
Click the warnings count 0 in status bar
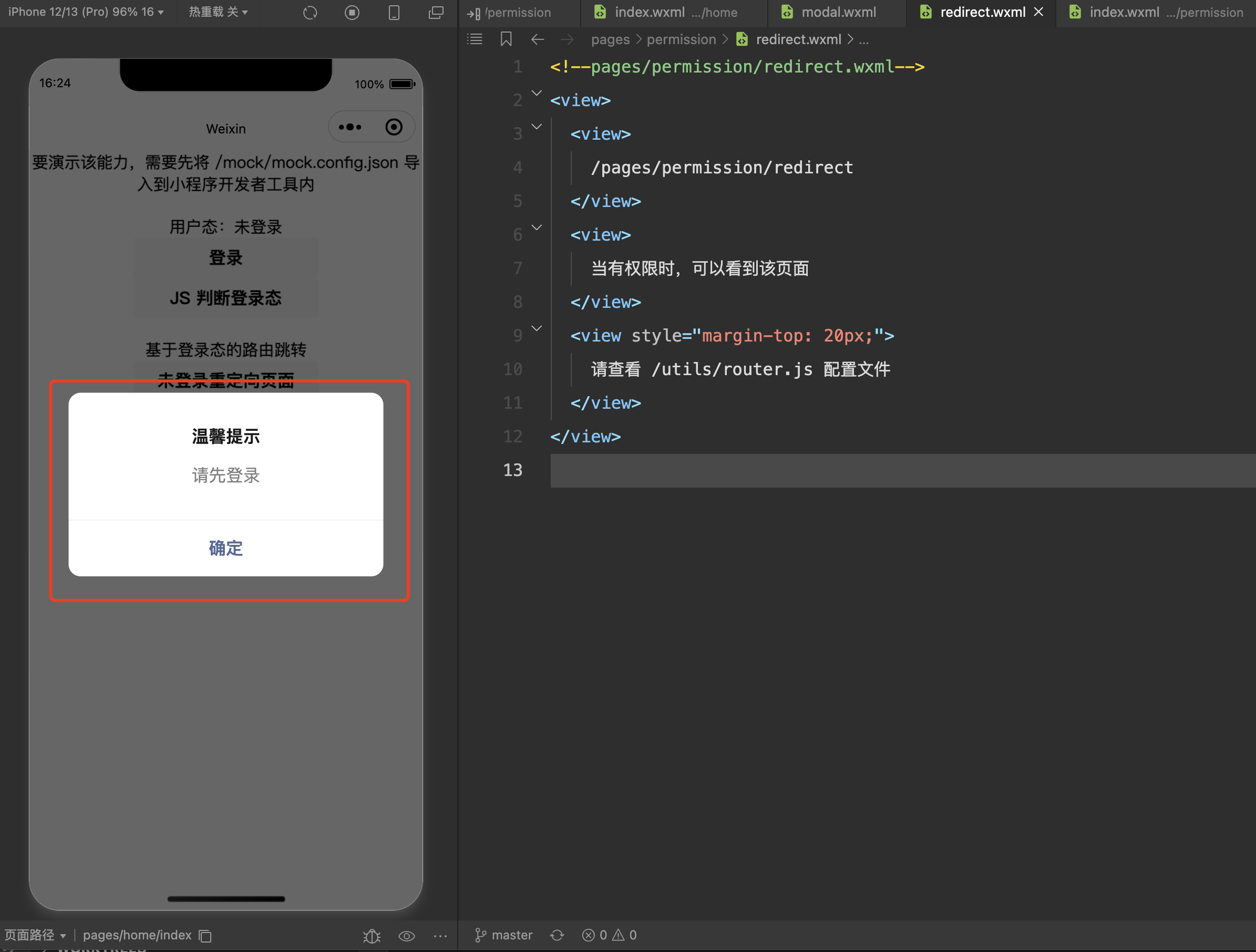tap(625, 935)
